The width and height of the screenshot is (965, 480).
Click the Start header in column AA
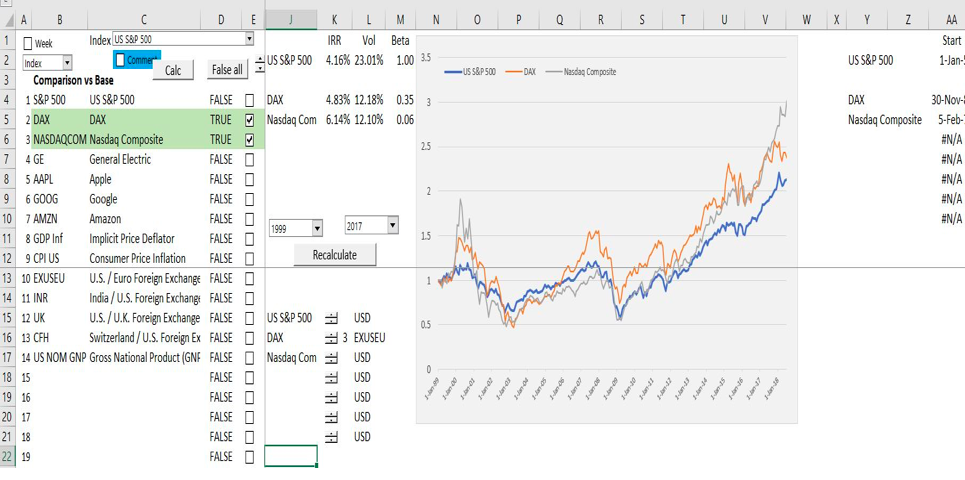pyautogui.click(x=951, y=41)
